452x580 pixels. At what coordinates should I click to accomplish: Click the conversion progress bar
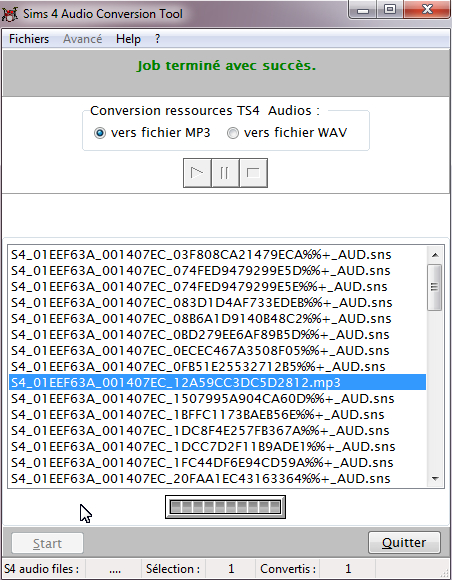(x=225, y=507)
